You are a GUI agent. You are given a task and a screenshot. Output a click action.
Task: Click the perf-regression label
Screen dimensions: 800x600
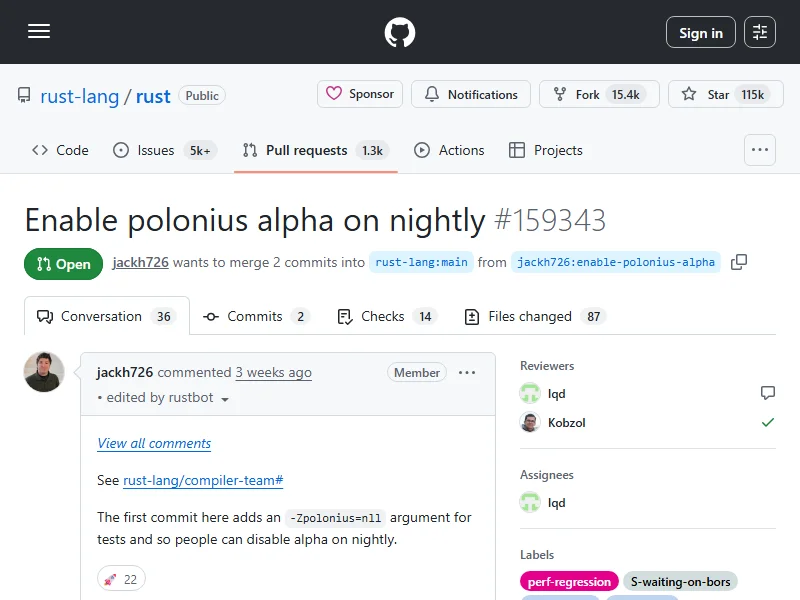point(569,582)
